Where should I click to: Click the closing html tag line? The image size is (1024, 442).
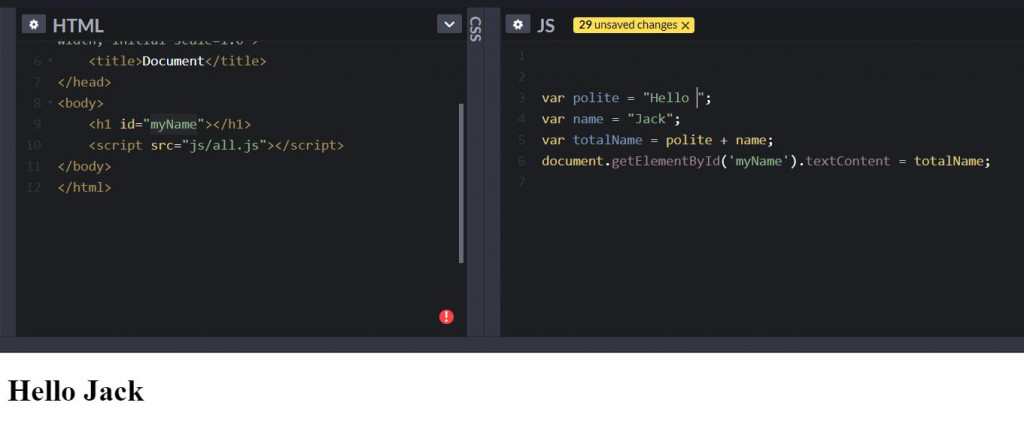[x=84, y=187]
